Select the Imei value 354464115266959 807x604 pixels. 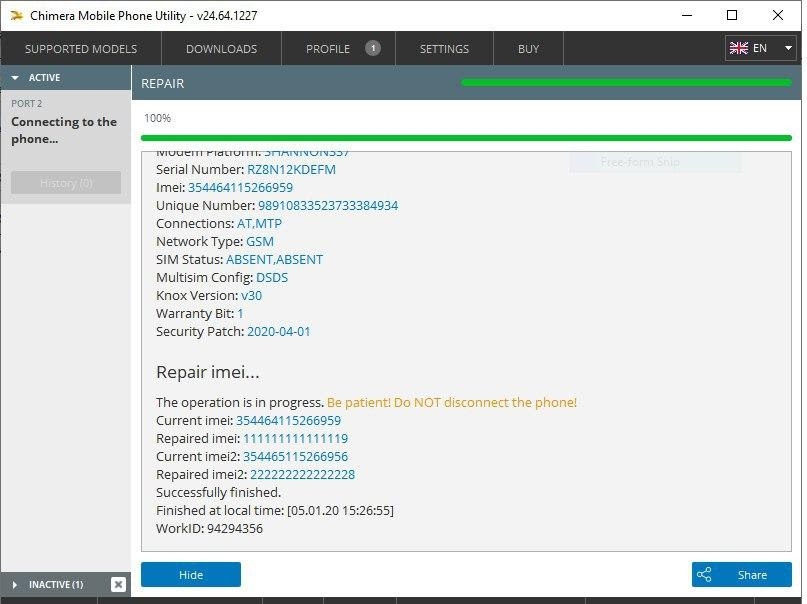coord(240,188)
